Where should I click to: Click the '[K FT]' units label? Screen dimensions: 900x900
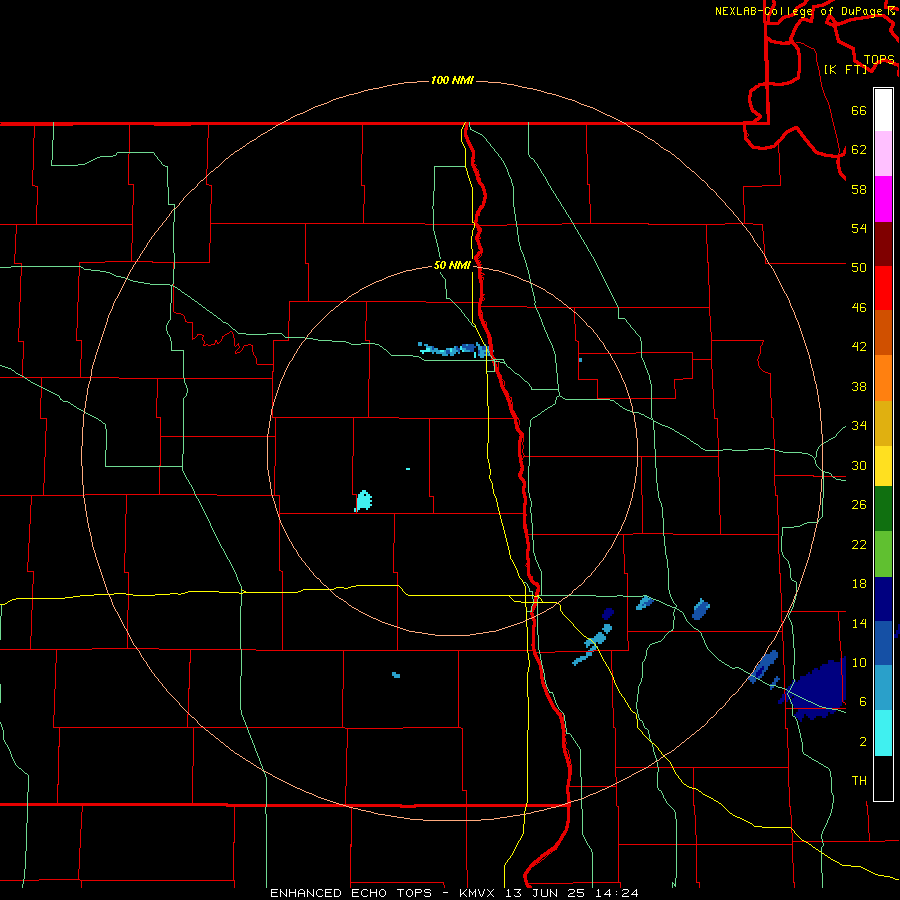[x=845, y=69]
